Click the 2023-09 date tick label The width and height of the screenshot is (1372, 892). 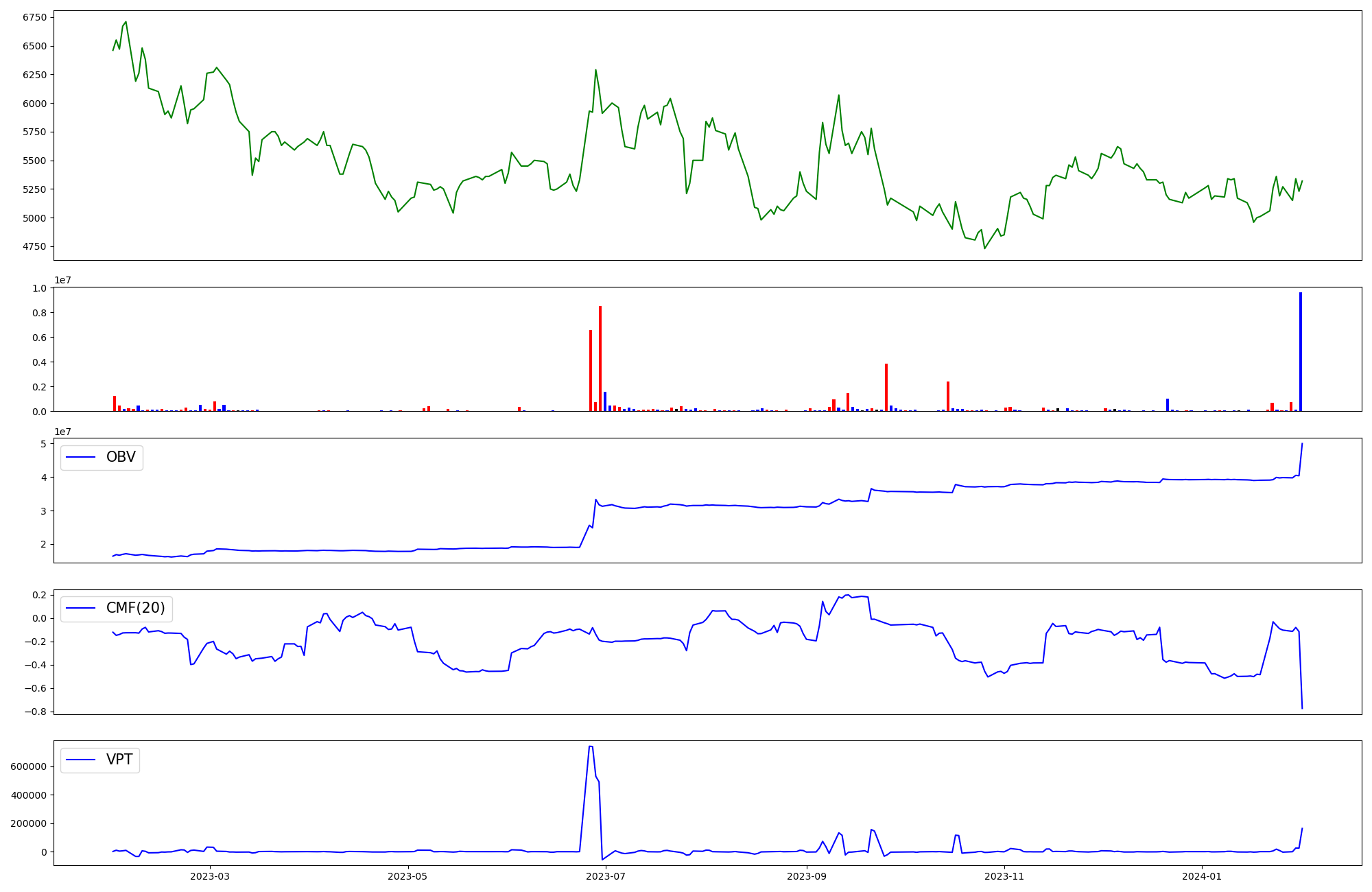[x=807, y=876]
